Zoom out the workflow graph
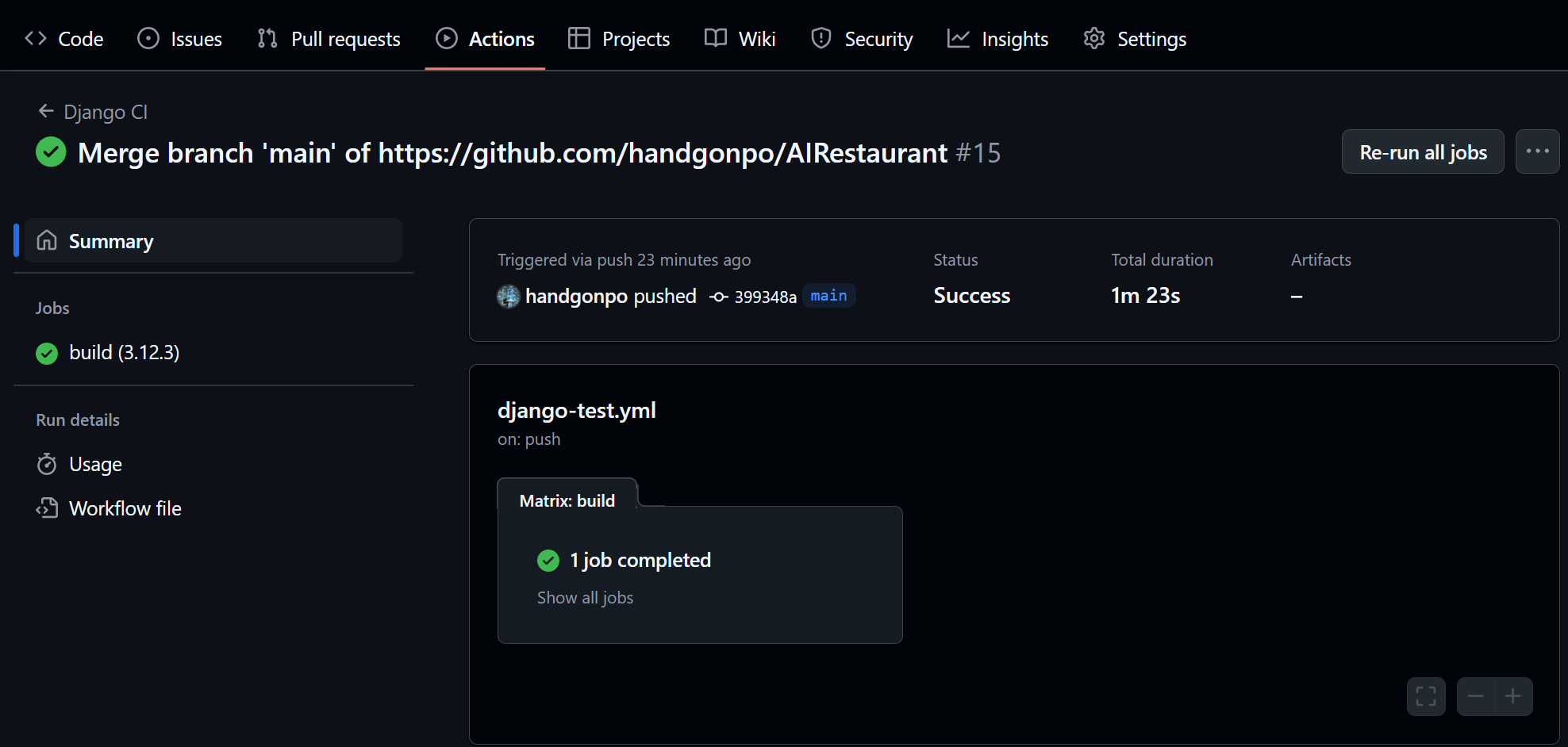Image resolution: width=1568 pixels, height=747 pixels. (x=1476, y=696)
